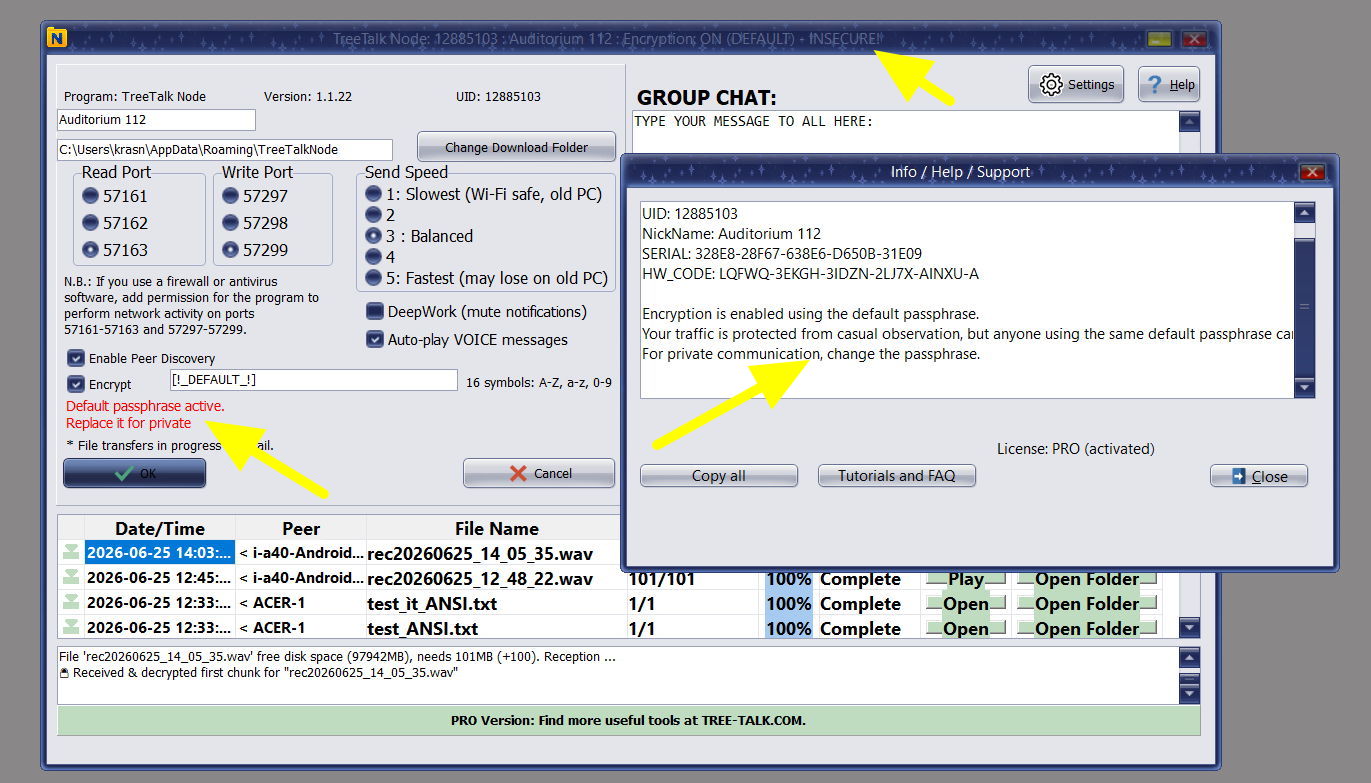This screenshot has height=783, width=1371.
Task: Choose Send Speed 2
Action: coord(374,215)
